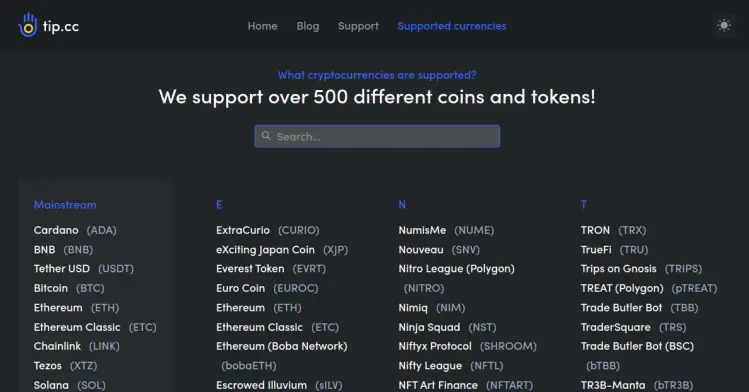
Task: Select Everest Token (EVRT) entry
Action: [271, 269]
